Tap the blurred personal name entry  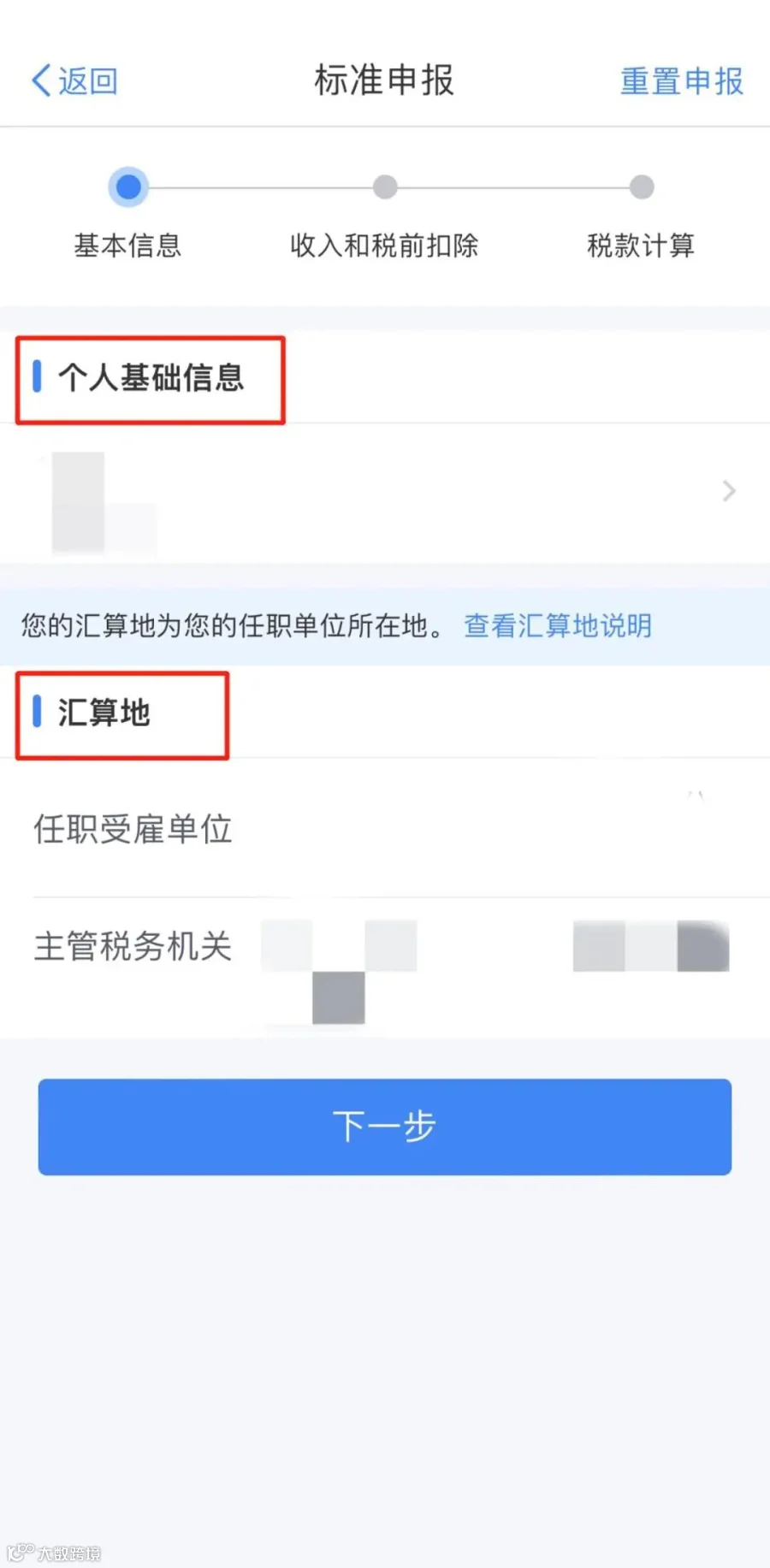pos(104,503)
